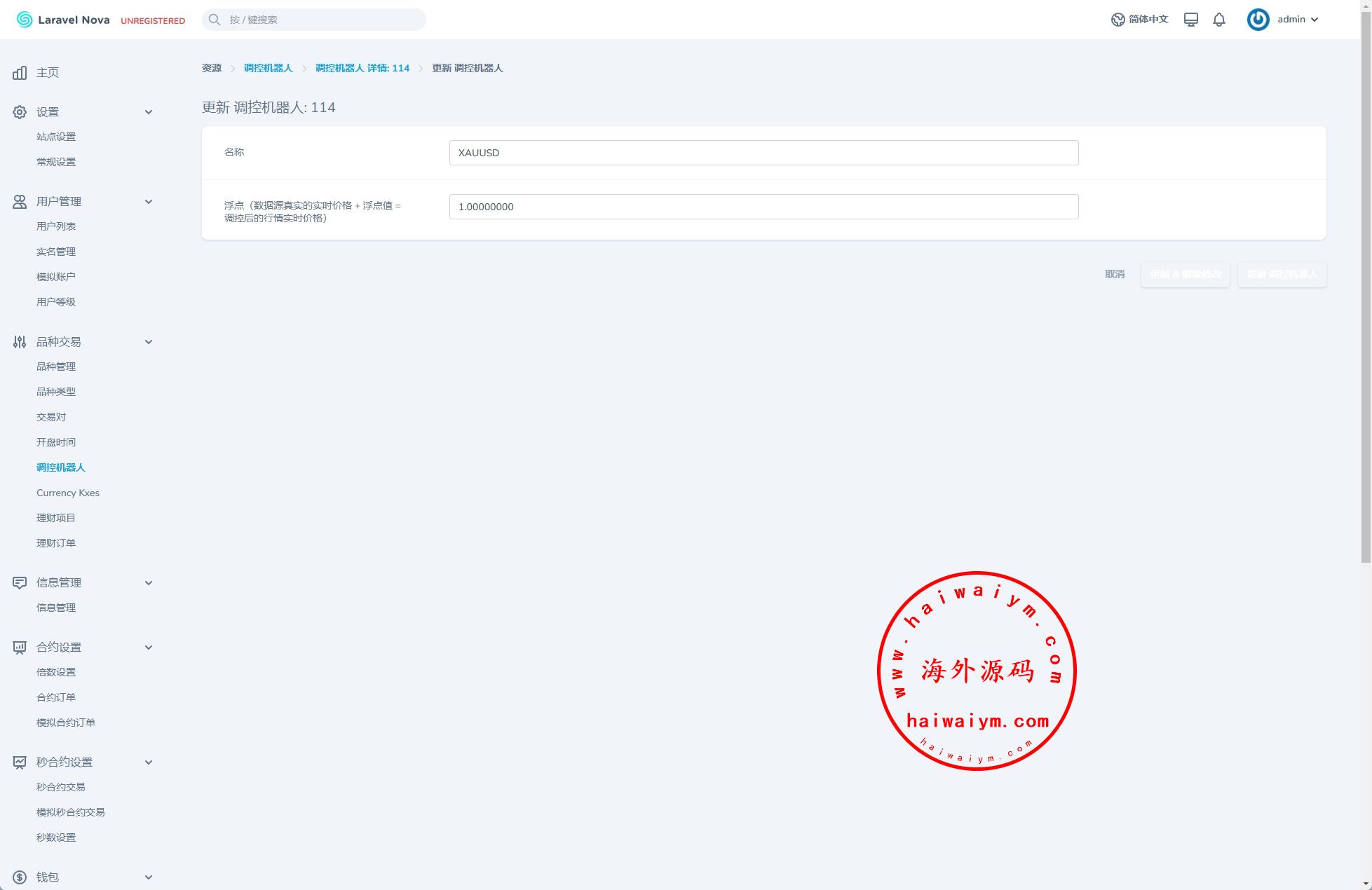Image resolution: width=1372 pixels, height=890 pixels.
Task: Click the 设置 gear icon in sidebar
Action: tap(20, 112)
